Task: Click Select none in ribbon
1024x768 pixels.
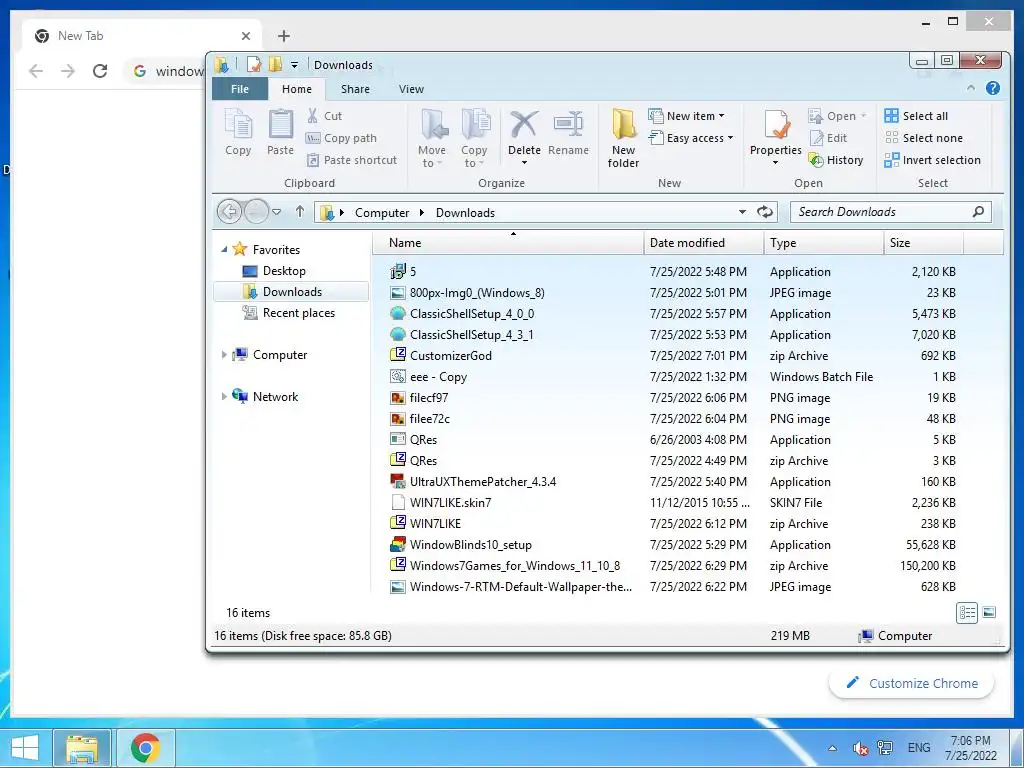Action: [923, 138]
